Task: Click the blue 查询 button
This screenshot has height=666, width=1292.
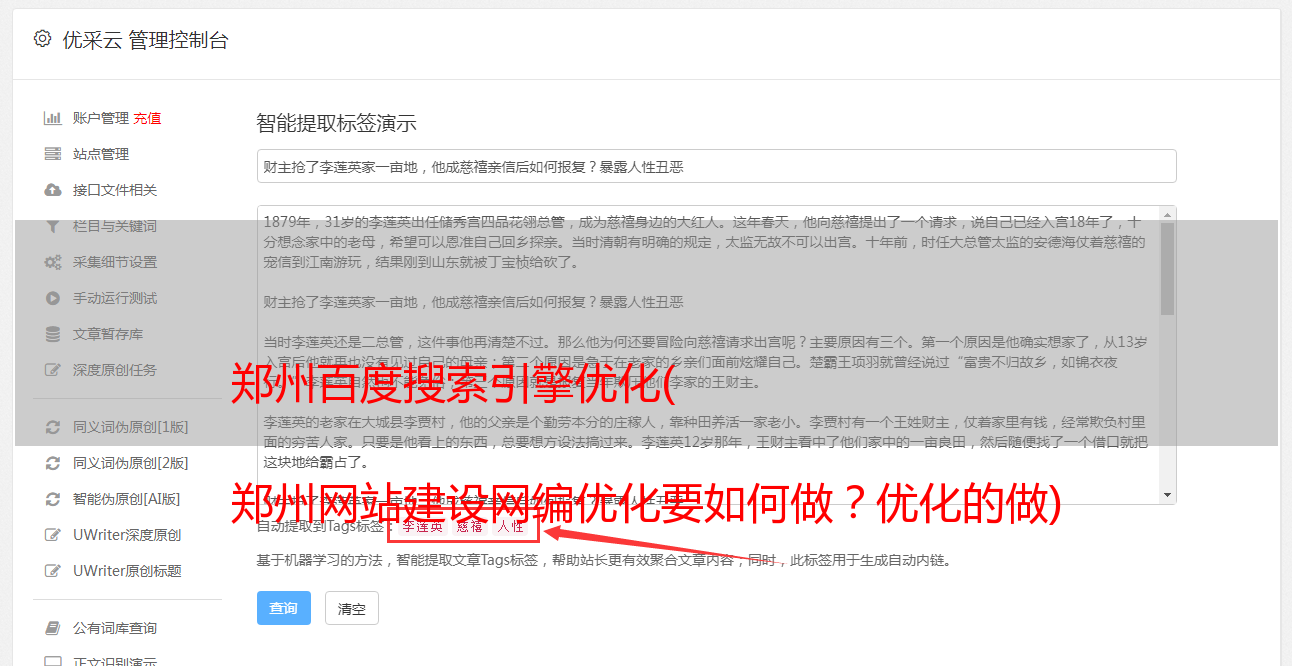Action: click(x=284, y=608)
